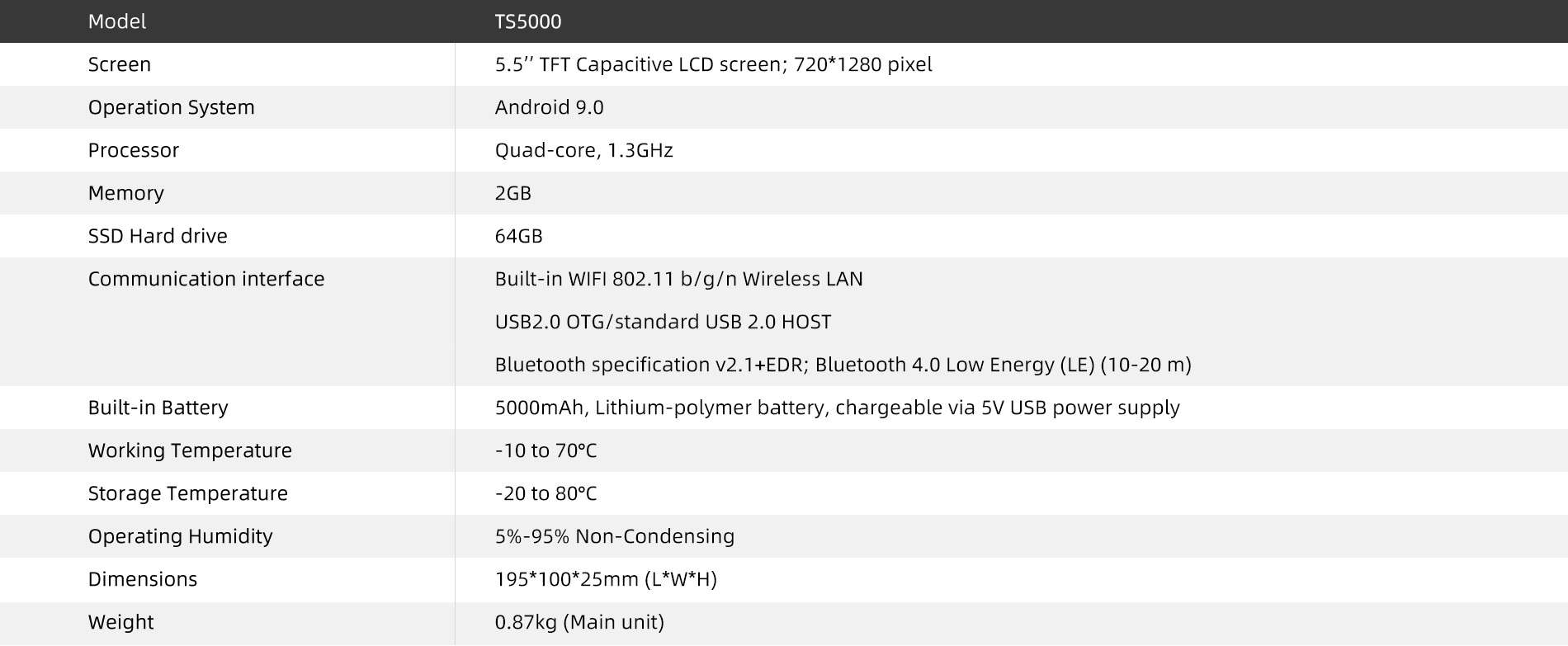Click the Quad-core, 1.3GHz value
Image resolution: width=1568 pixels, height=646 pixels.
point(583,150)
